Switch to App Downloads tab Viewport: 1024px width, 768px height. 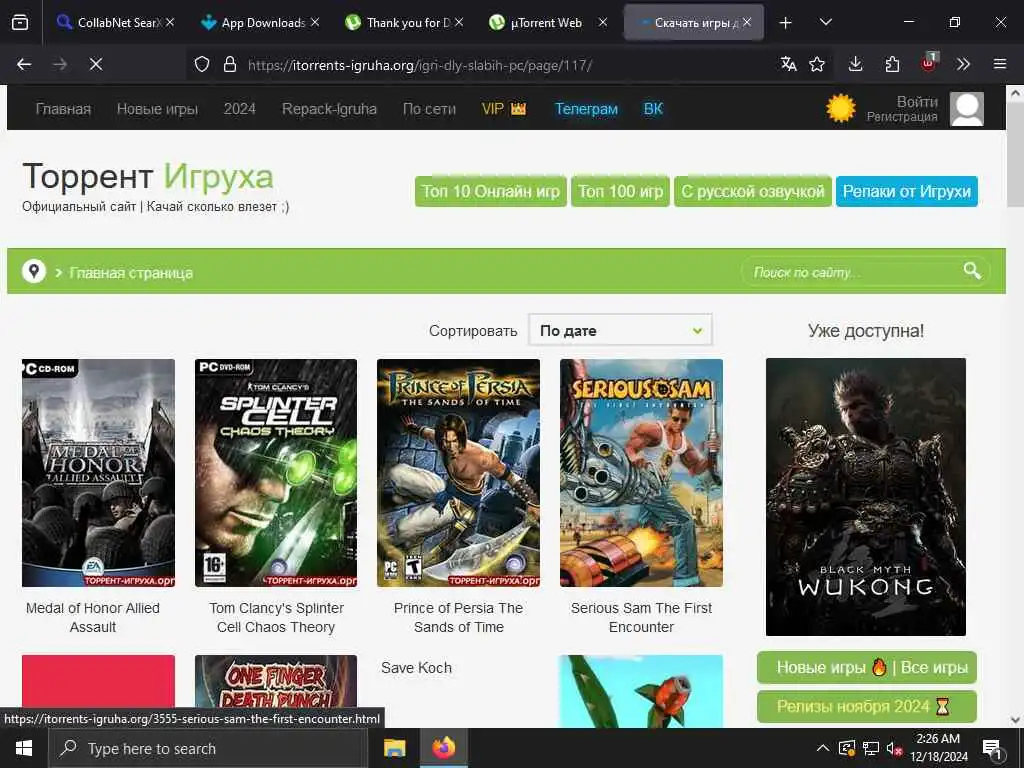pos(253,22)
